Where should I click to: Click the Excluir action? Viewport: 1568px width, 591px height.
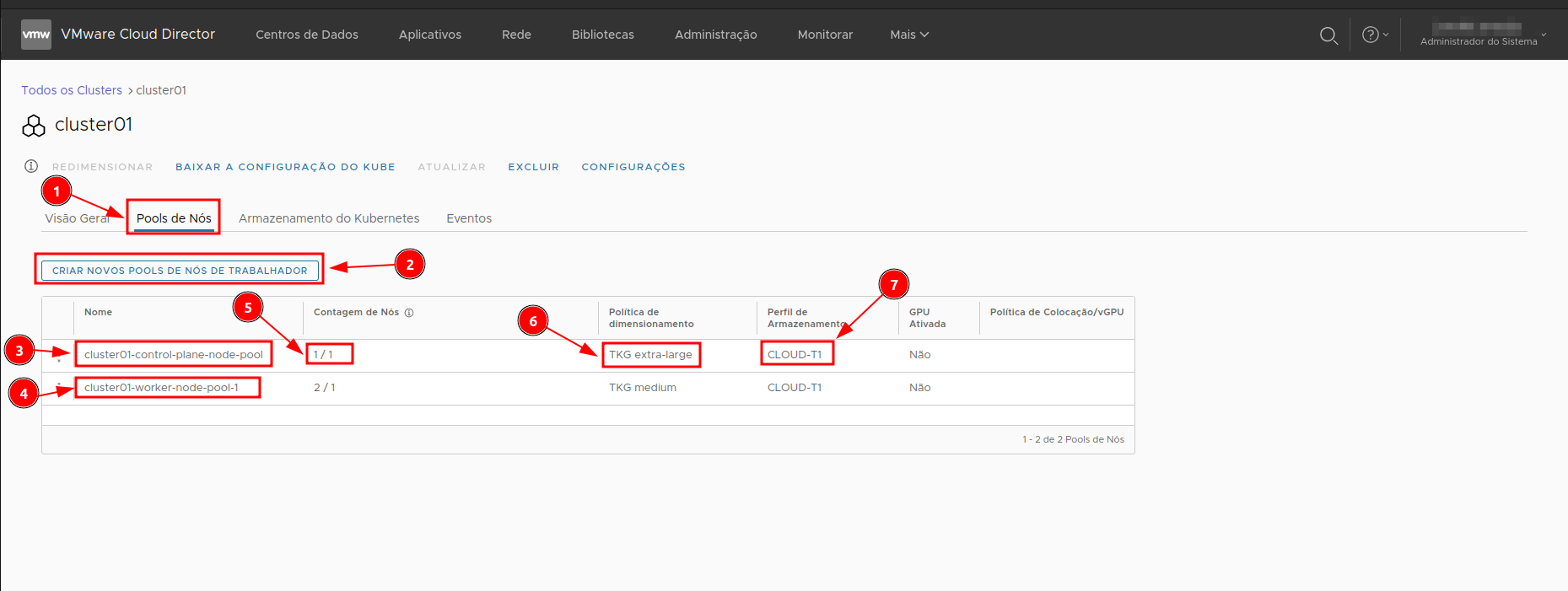[534, 167]
